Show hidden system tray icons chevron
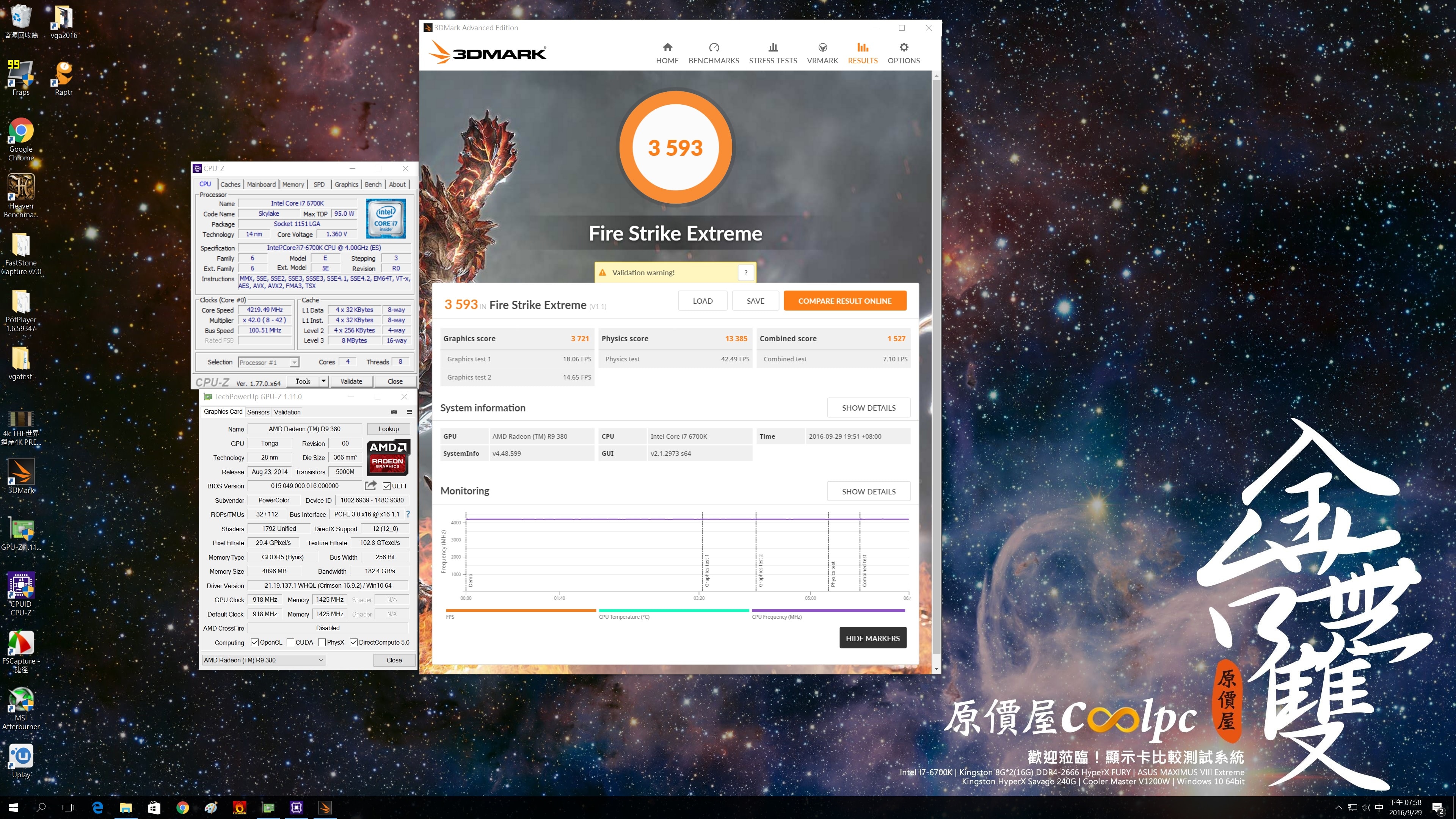 [x=1338, y=808]
